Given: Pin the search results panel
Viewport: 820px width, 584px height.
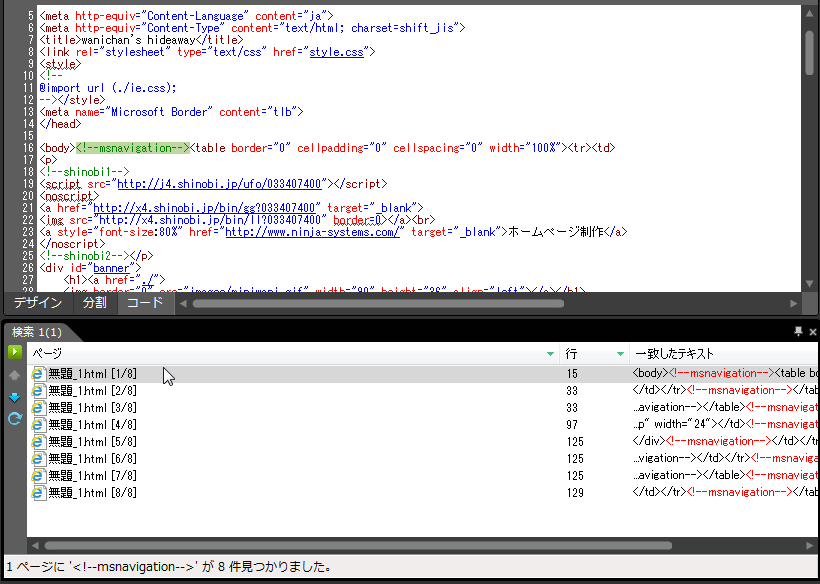Looking at the screenshot, I should tap(798, 331).
